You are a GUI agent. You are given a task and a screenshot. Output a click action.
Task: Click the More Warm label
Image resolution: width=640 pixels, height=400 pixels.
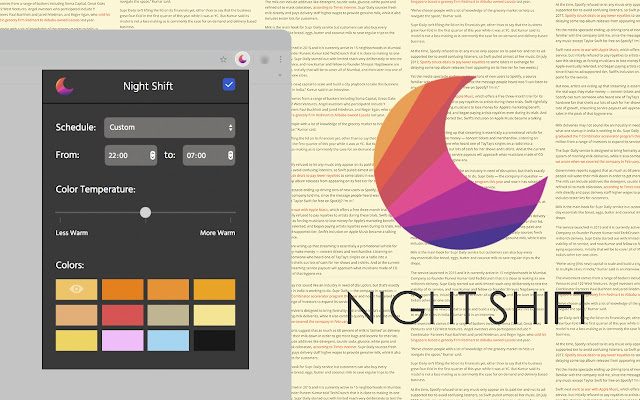(218, 233)
